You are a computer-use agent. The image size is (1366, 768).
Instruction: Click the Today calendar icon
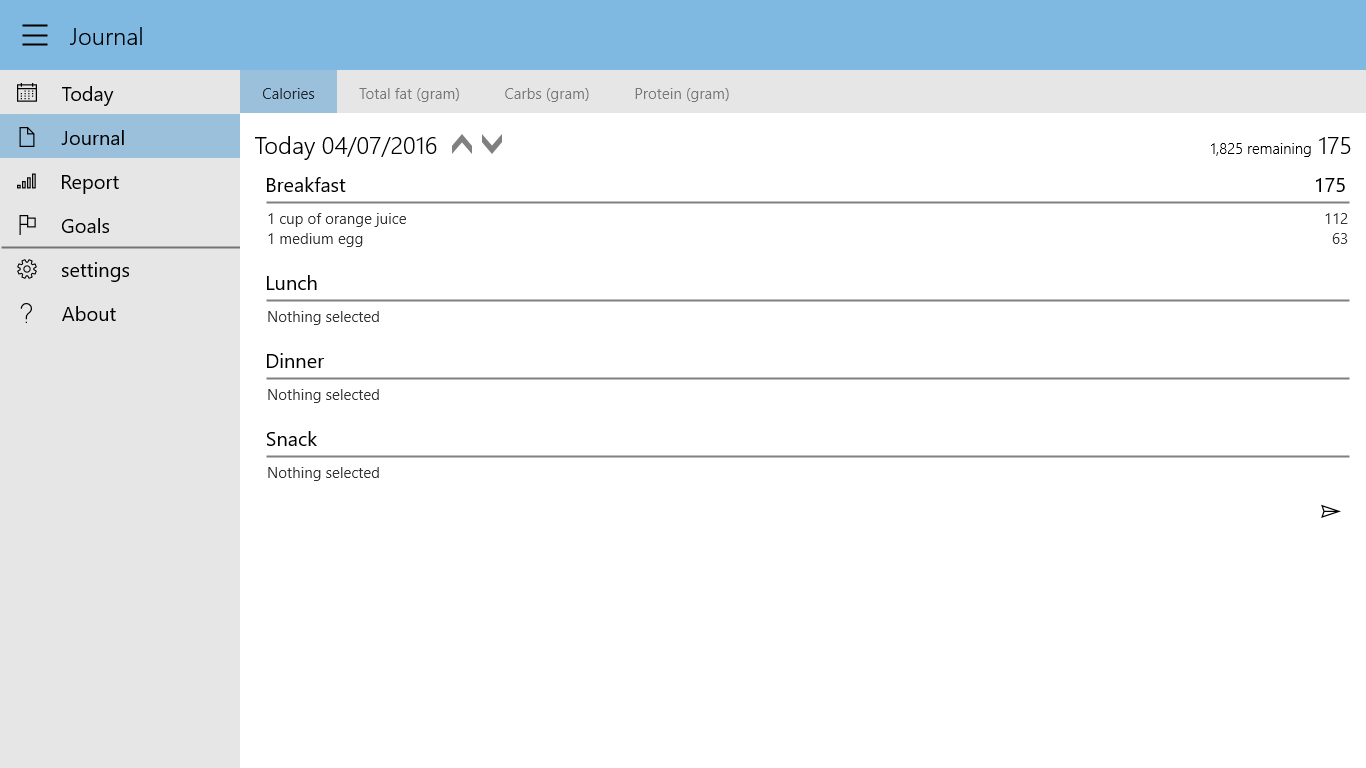pos(27,93)
